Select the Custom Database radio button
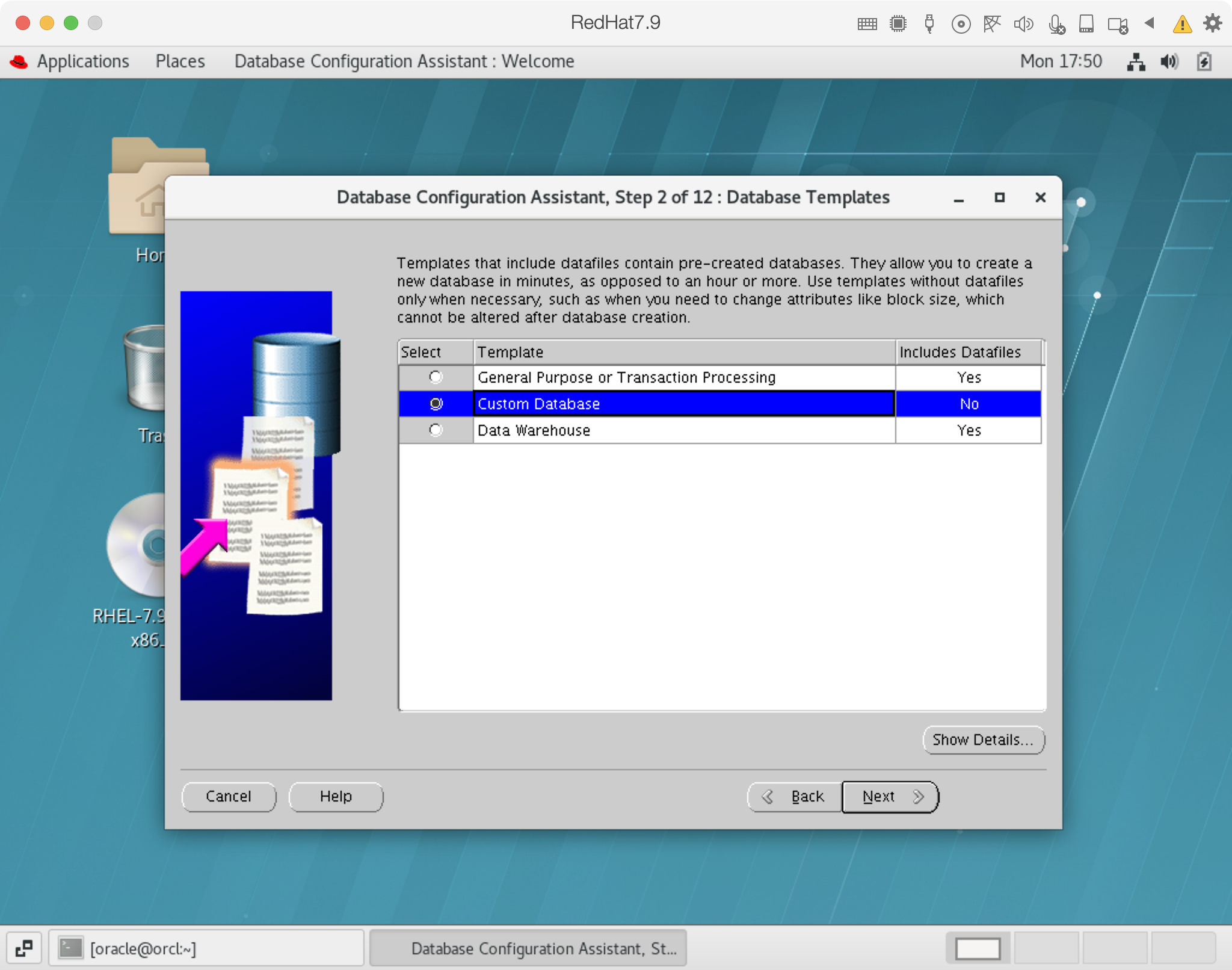 tap(436, 404)
